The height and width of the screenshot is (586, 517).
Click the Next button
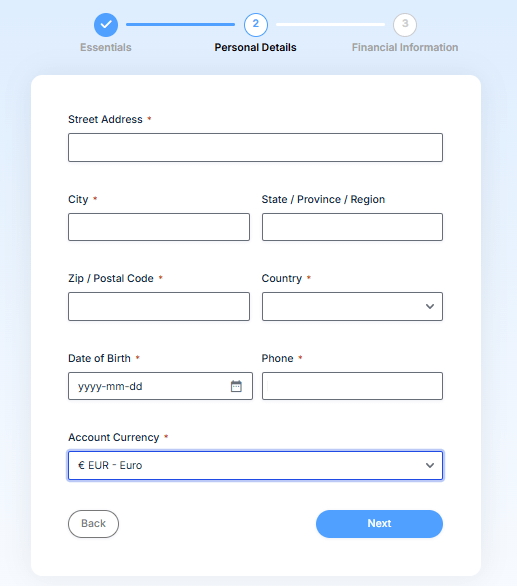tap(379, 524)
